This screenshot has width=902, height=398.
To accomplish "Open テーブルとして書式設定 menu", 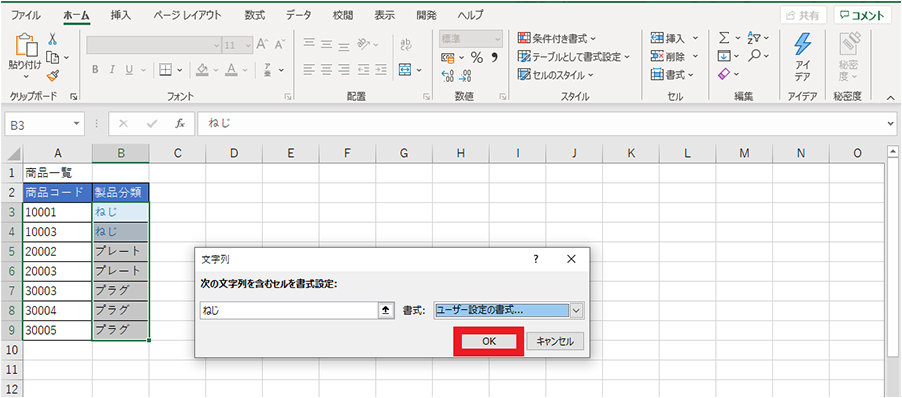I will 574,56.
